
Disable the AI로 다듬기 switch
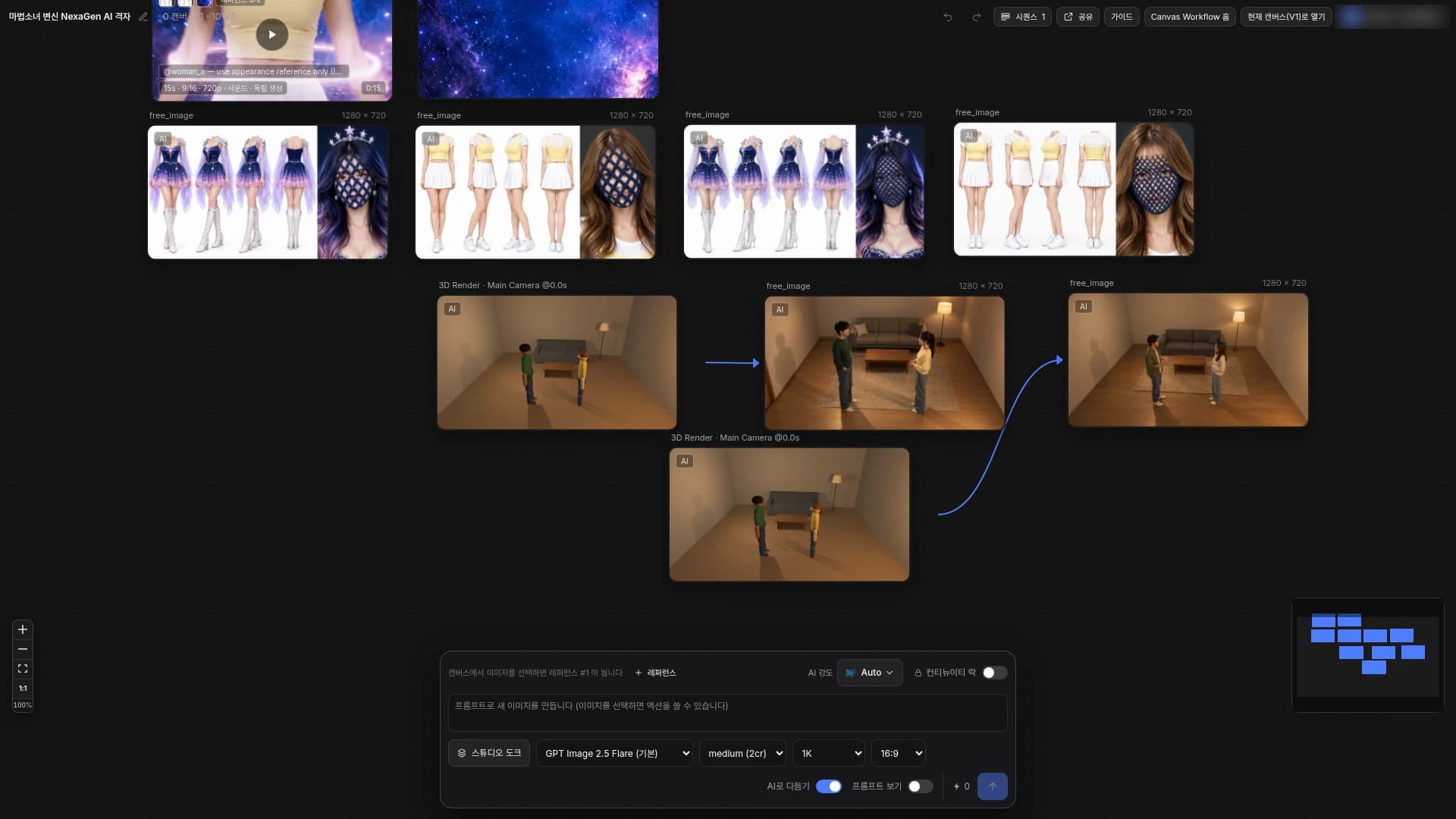[829, 786]
